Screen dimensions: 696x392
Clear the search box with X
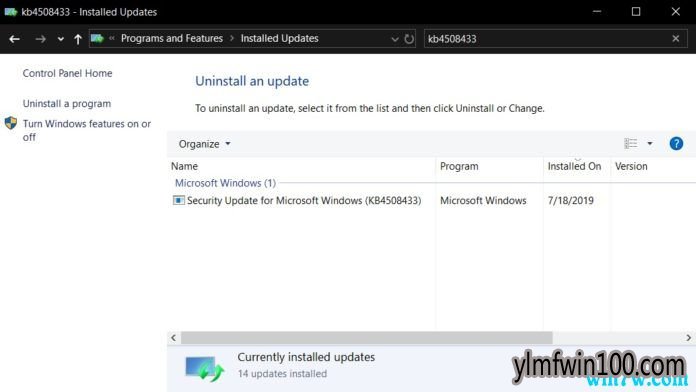point(676,39)
